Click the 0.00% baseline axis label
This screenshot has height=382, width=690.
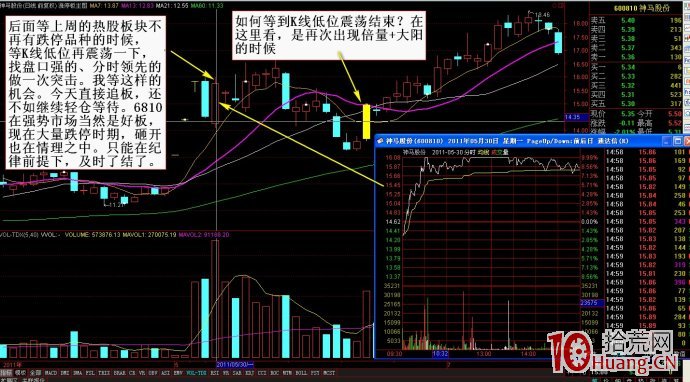590,222
